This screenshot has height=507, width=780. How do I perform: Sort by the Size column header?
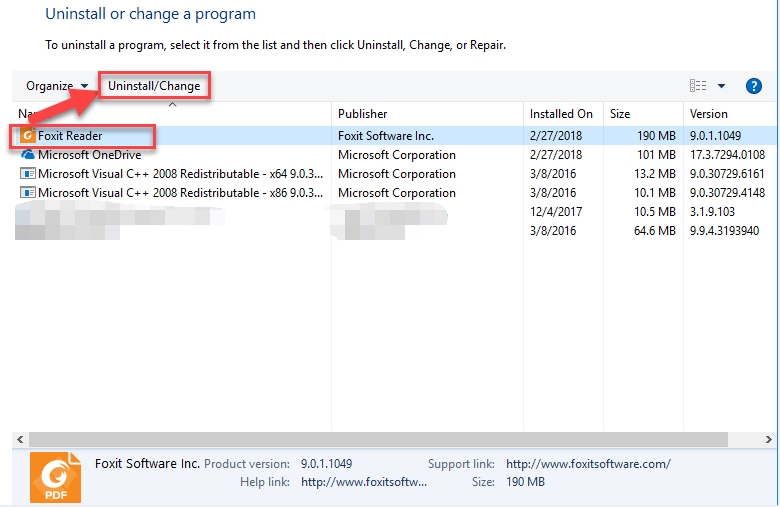[620, 114]
